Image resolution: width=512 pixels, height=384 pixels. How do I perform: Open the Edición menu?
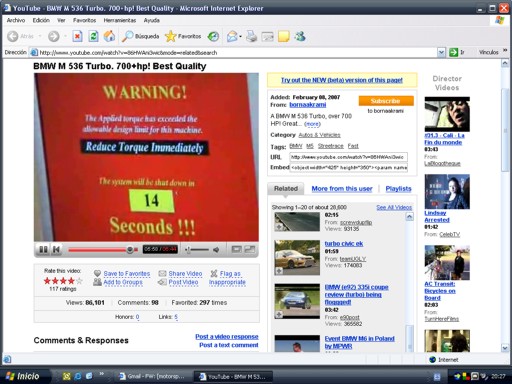pos(41,20)
